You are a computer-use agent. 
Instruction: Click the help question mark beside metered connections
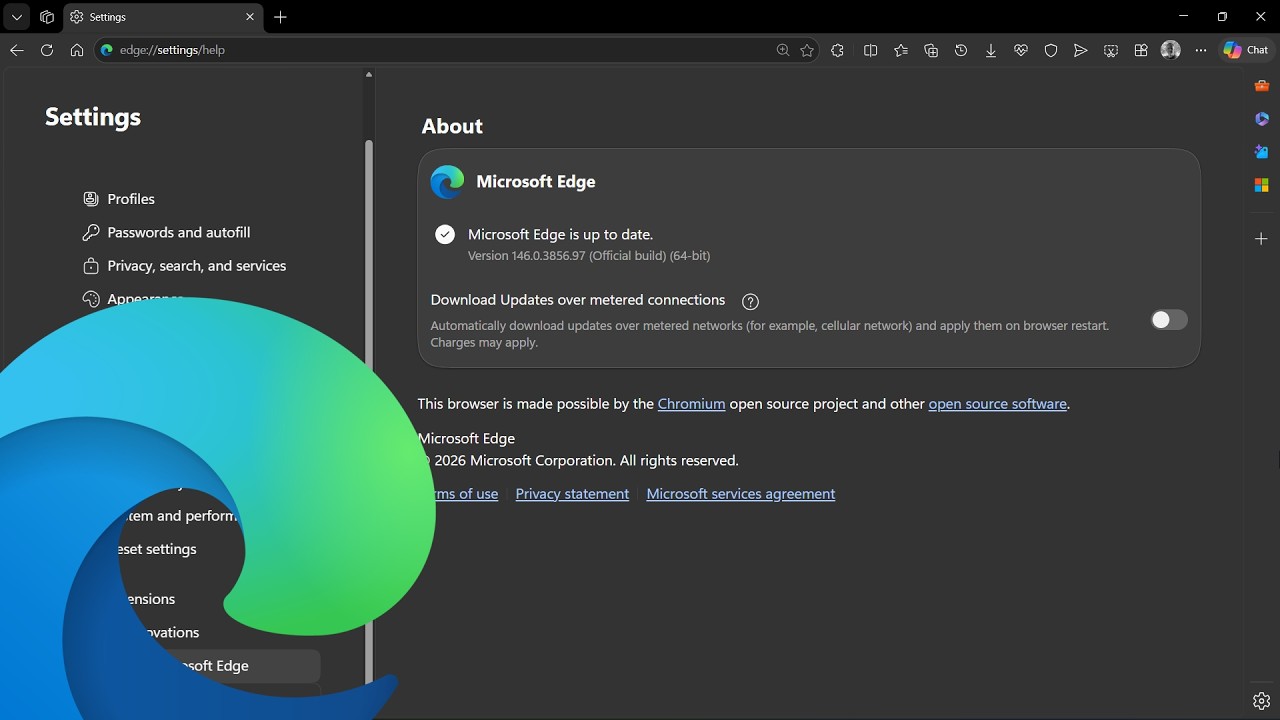click(750, 301)
